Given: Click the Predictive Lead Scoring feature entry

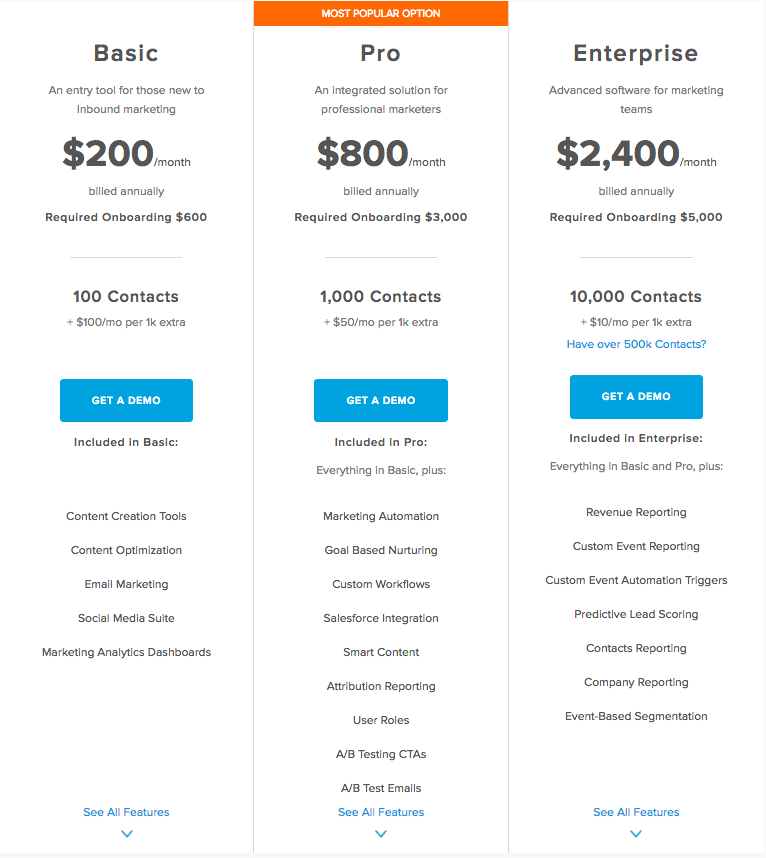Looking at the screenshot, I should click(636, 614).
